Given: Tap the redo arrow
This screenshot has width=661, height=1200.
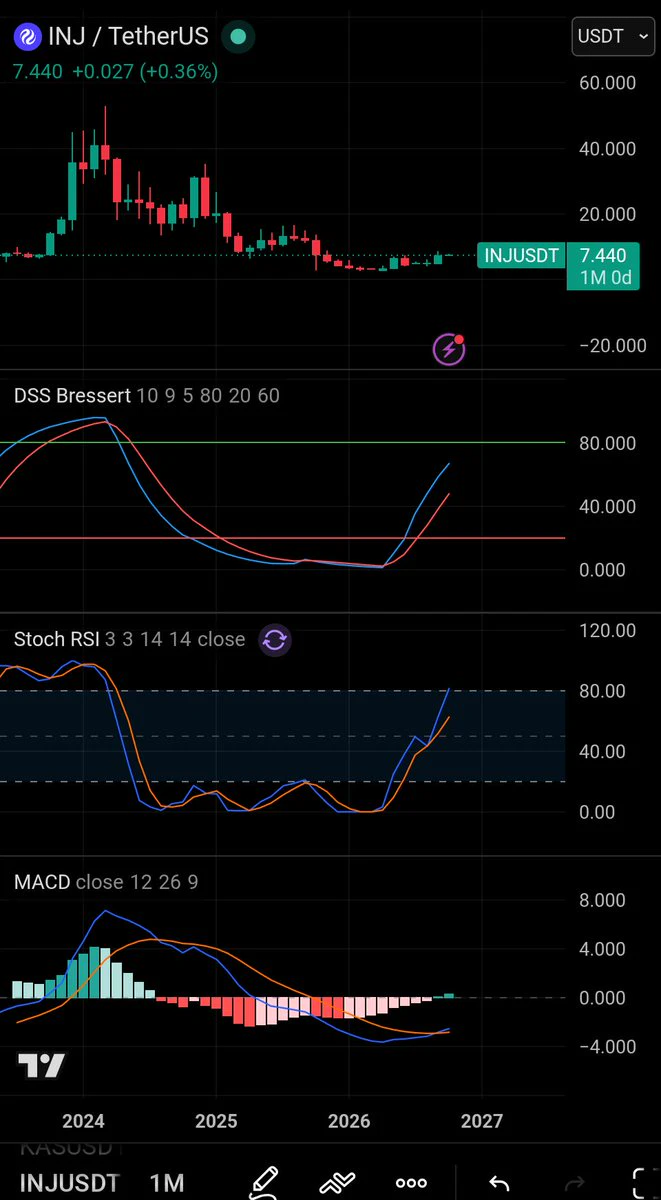Looking at the screenshot, I should (x=574, y=1183).
